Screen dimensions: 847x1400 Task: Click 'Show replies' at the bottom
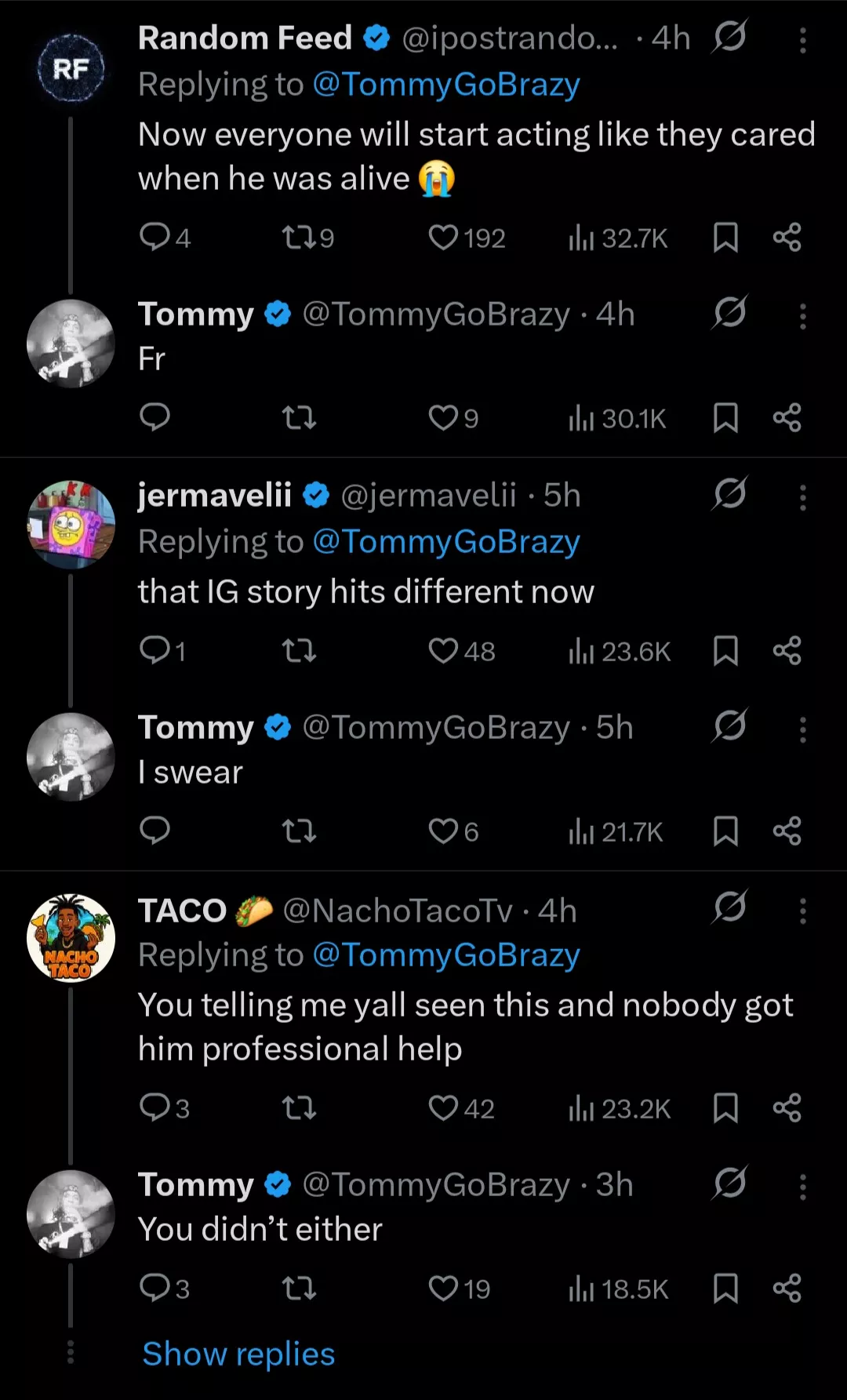(238, 1354)
